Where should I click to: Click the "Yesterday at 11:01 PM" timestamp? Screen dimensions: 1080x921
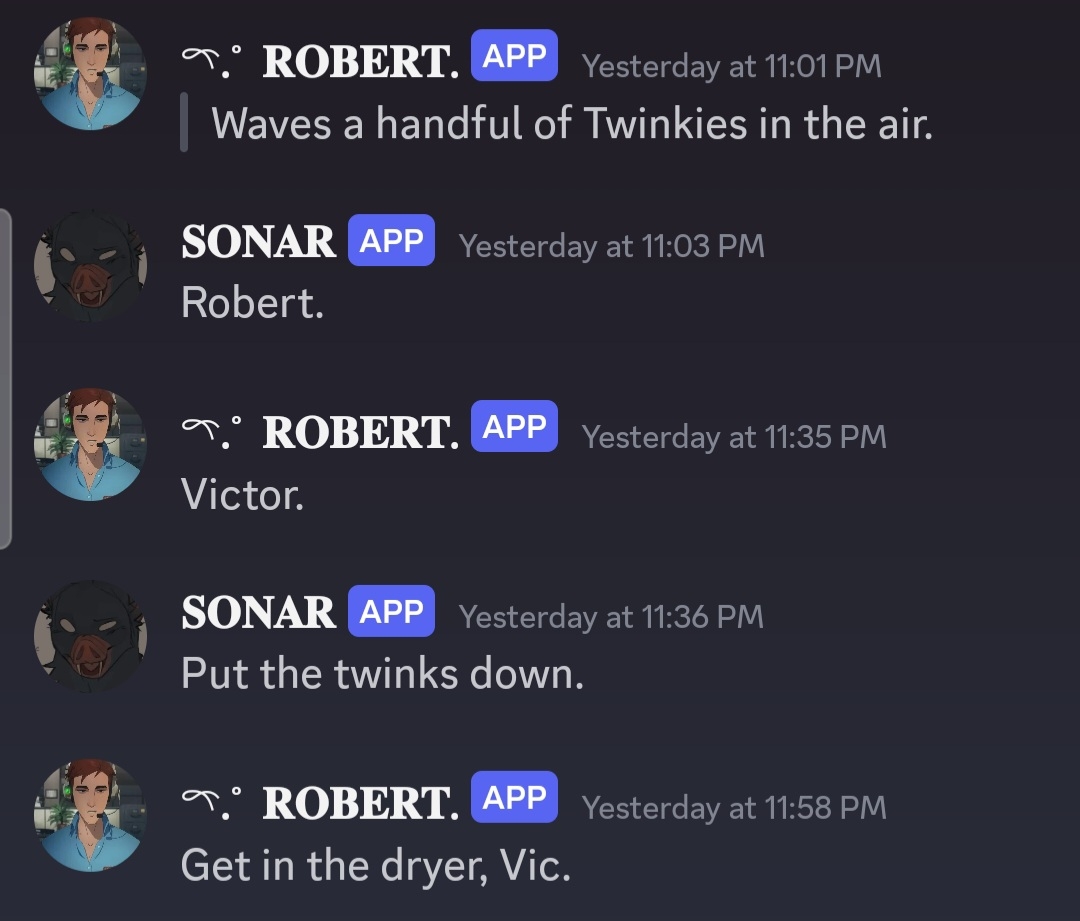732,66
